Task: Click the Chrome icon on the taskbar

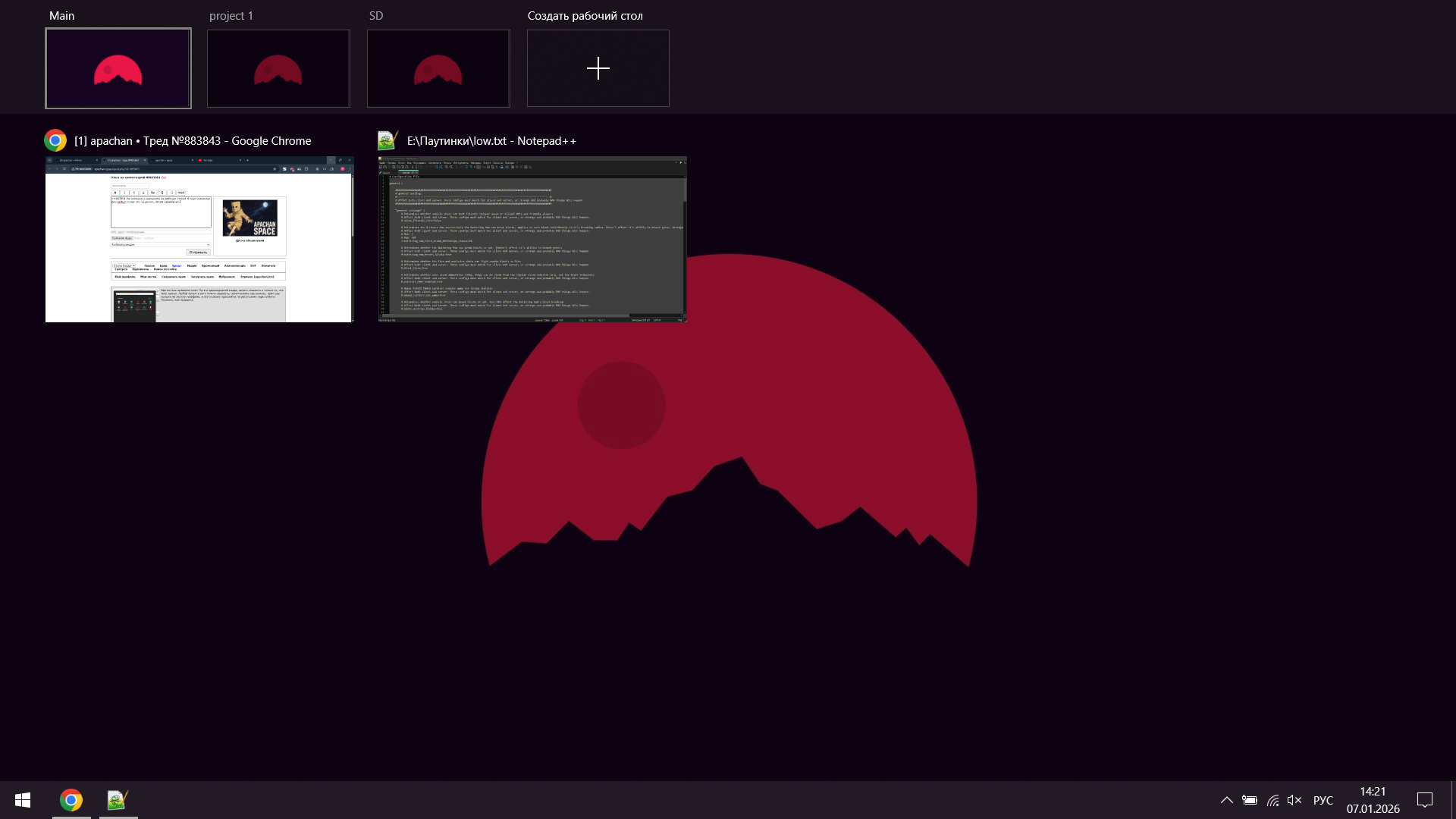Action: point(71,800)
